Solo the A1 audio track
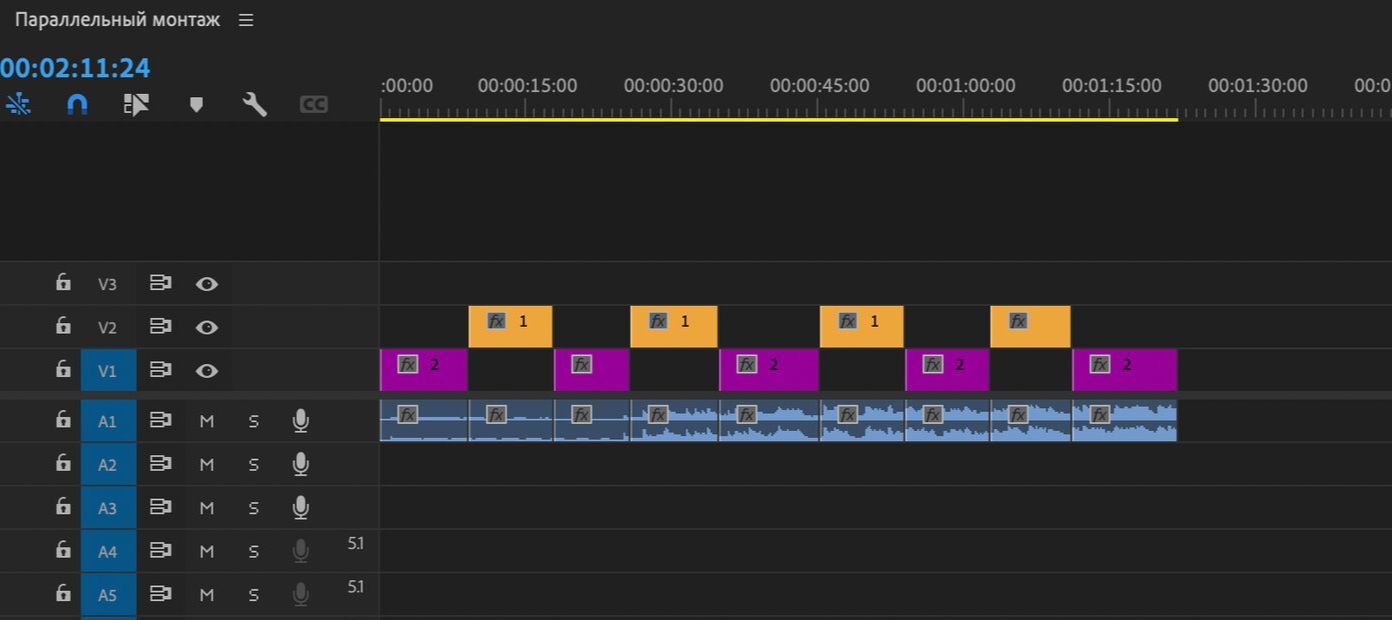 (254, 422)
